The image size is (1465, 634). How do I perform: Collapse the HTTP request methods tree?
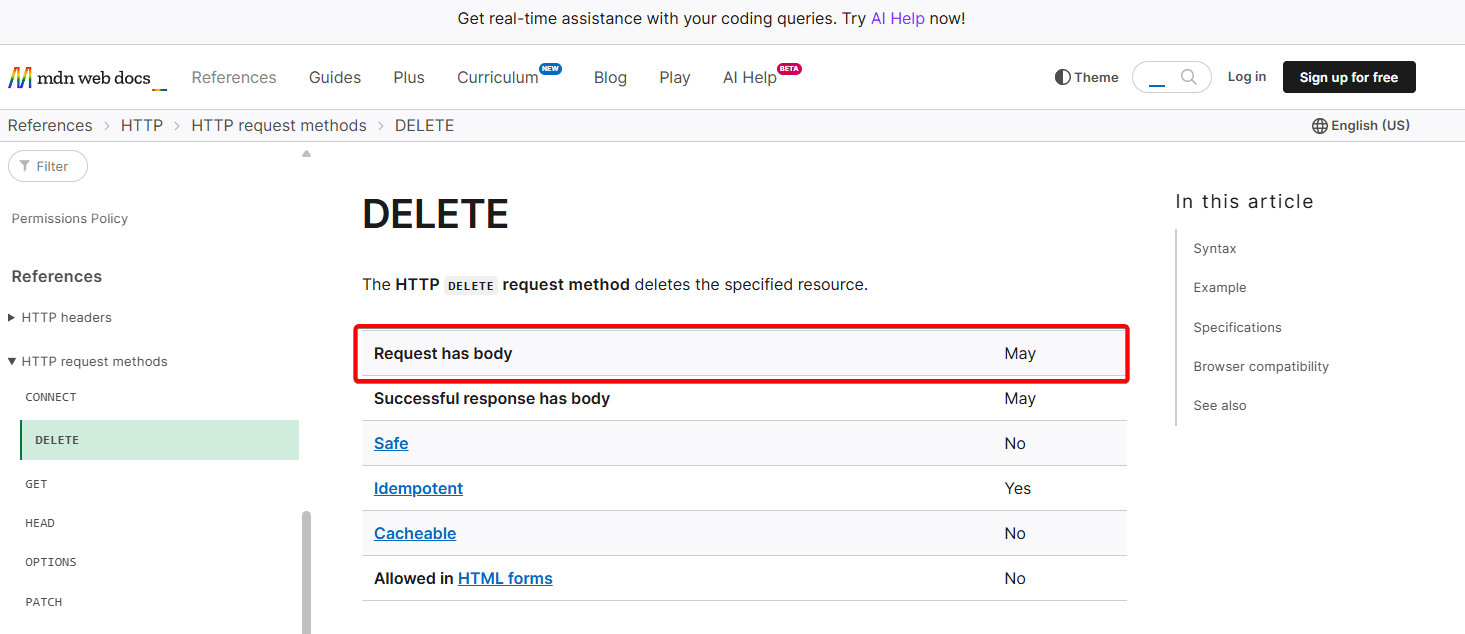(x=11, y=361)
